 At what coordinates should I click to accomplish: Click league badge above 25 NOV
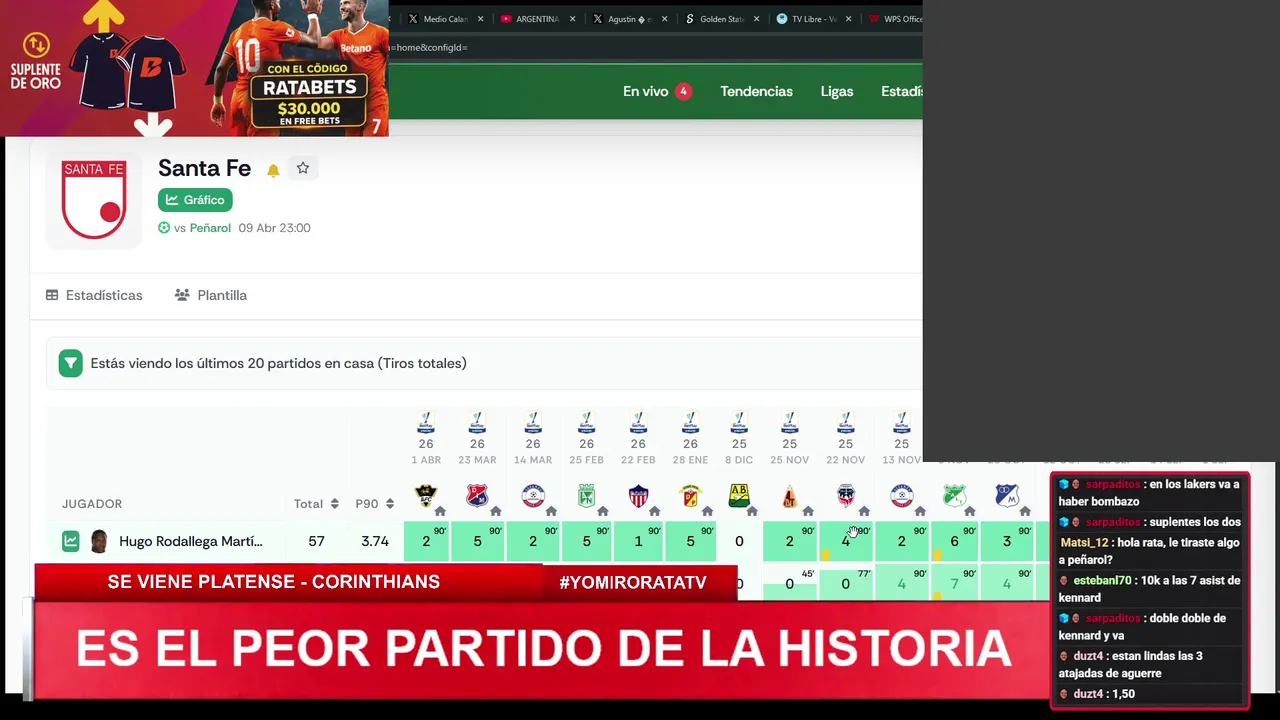tap(790, 422)
